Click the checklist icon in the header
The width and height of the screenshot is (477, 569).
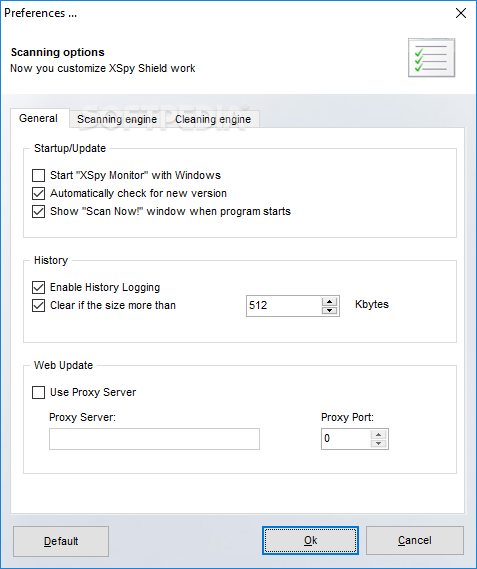click(x=431, y=58)
